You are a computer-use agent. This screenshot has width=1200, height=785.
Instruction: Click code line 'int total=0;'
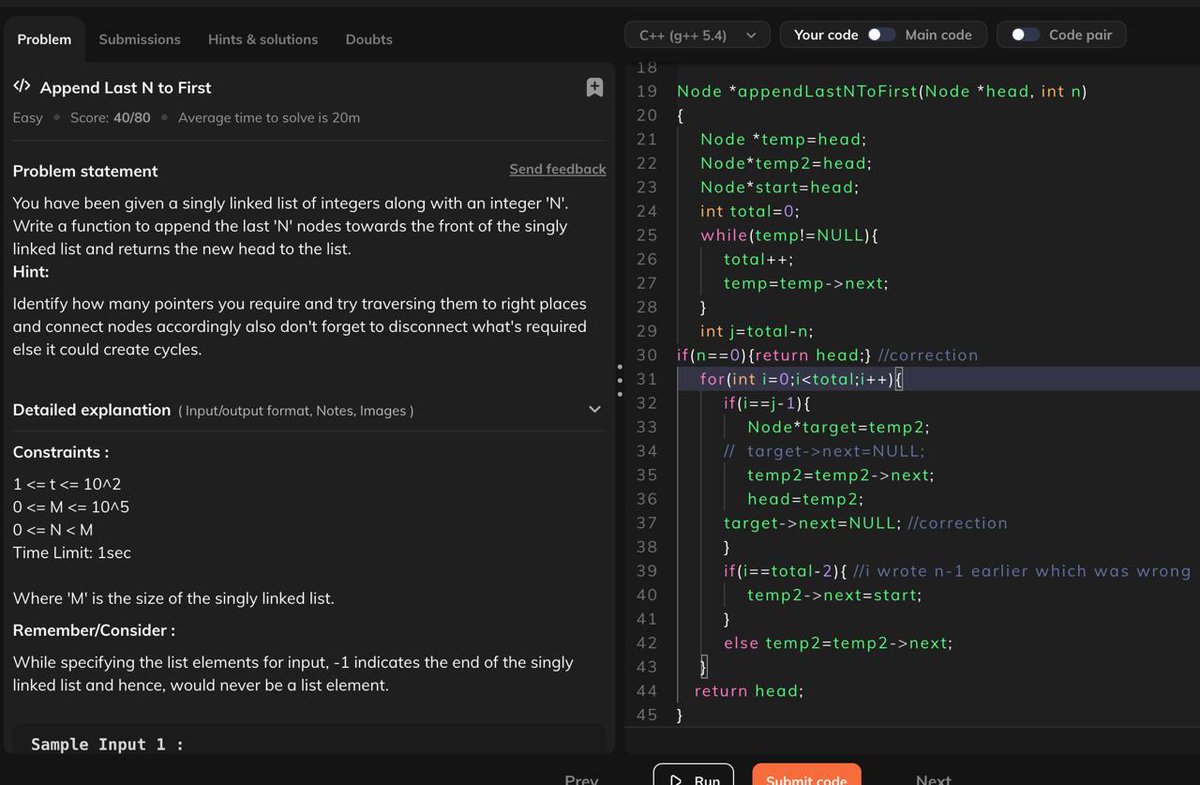click(750, 211)
